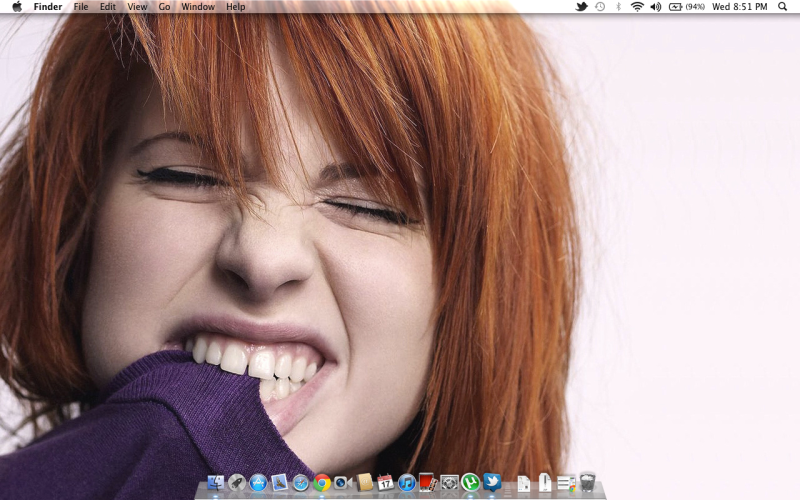Open iCal calendar icon in dock
The height and width of the screenshot is (500, 800).
[385, 483]
